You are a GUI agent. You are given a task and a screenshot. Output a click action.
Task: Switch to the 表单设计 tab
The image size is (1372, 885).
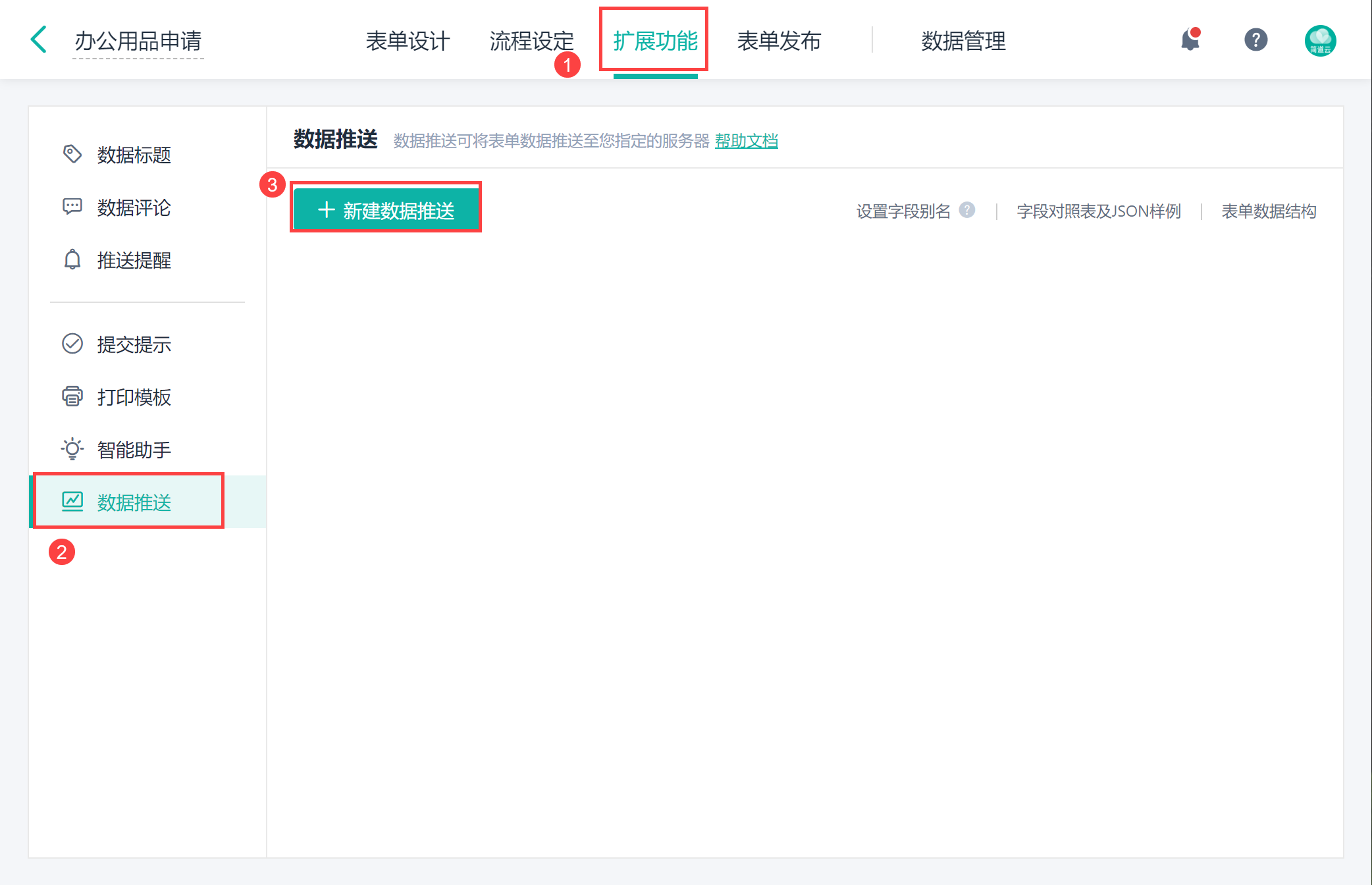tap(408, 41)
